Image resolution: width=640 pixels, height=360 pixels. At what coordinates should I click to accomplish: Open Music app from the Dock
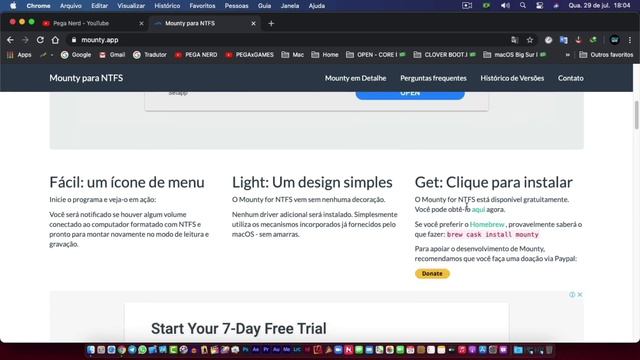462,350
